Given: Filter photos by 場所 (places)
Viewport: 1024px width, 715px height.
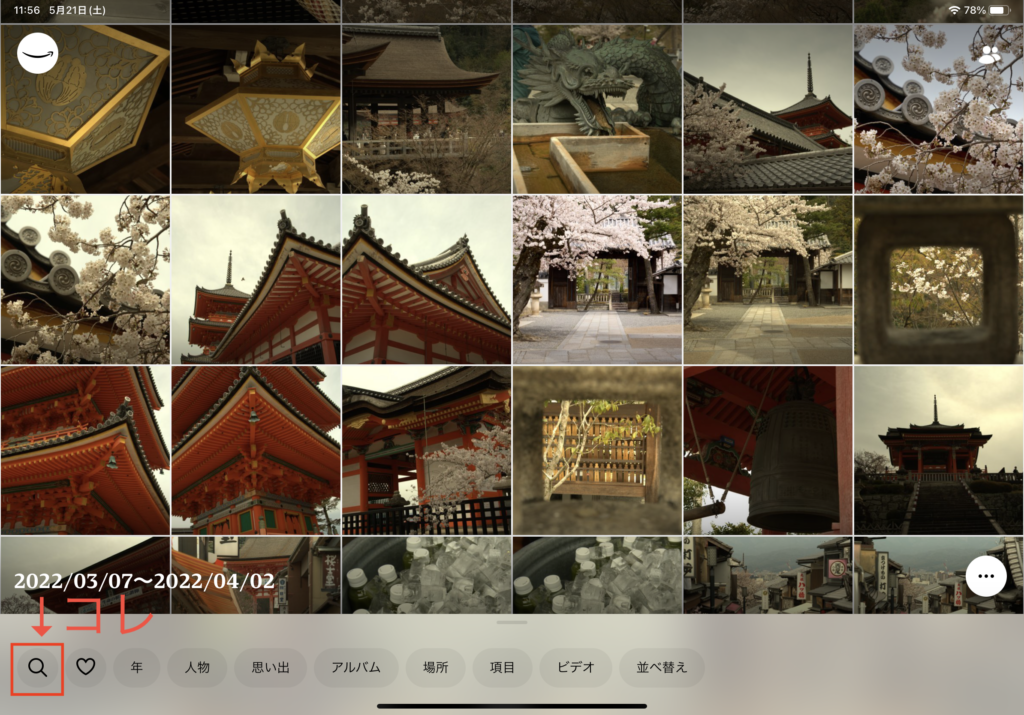Looking at the screenshot, I should point(435,667).
